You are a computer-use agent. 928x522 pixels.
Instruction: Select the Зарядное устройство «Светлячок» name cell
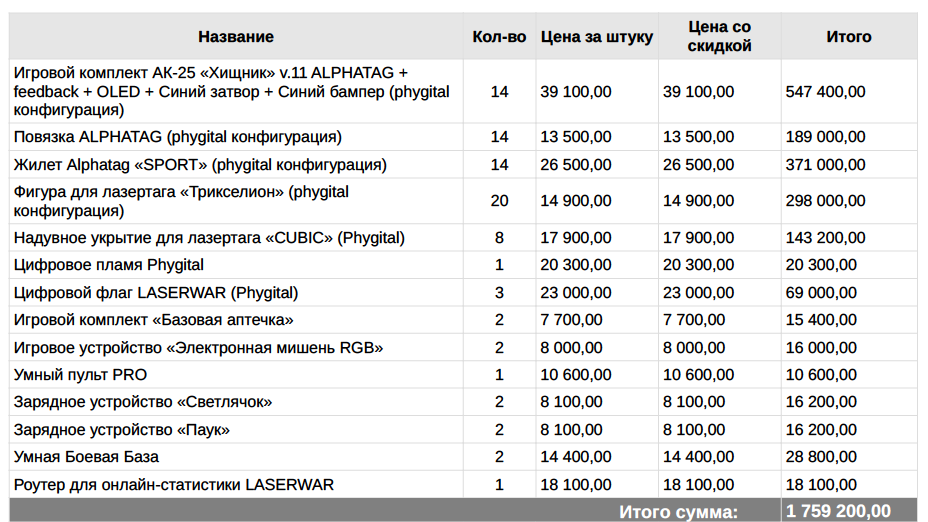143,402
